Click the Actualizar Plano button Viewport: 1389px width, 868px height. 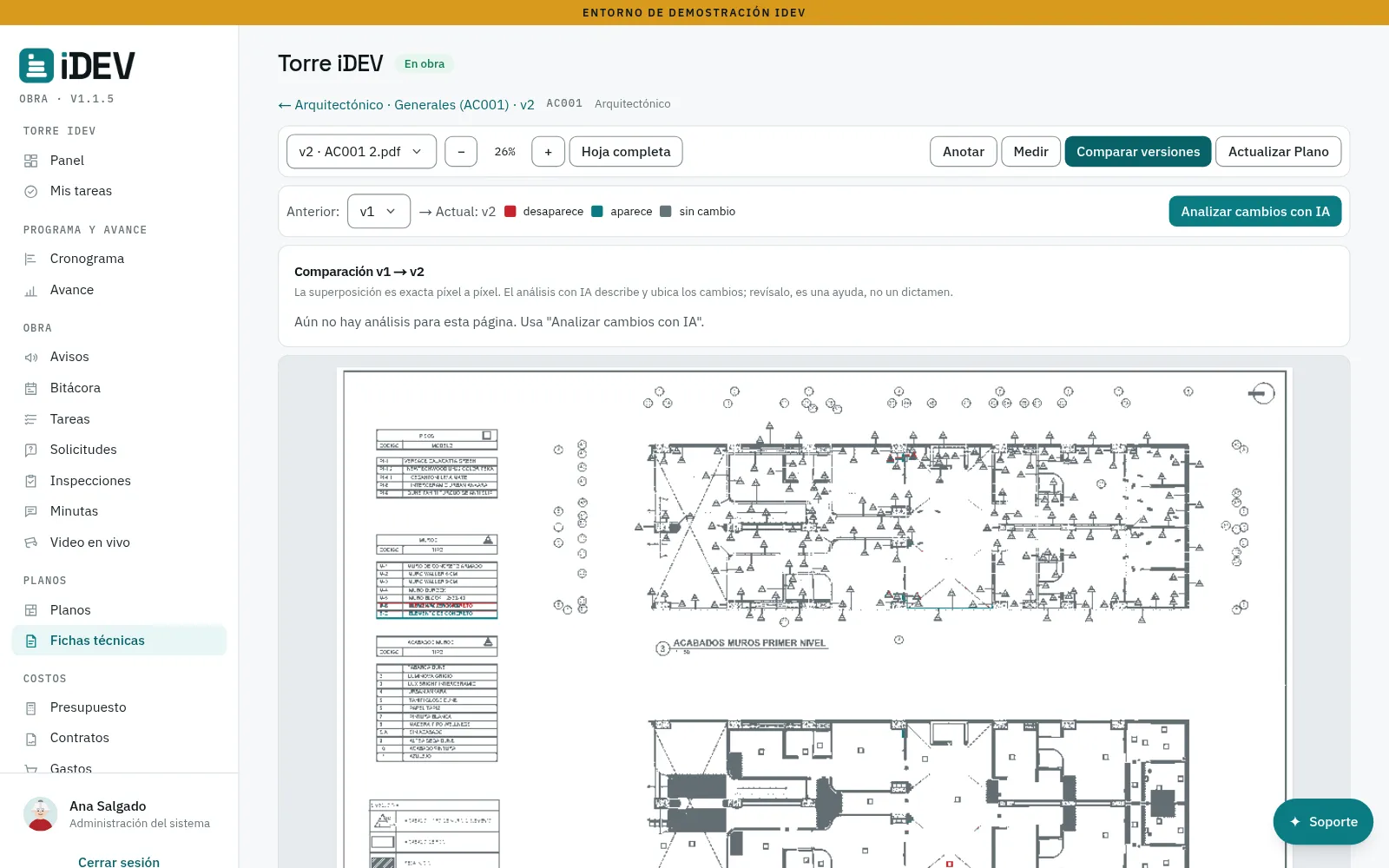[x=1278, y=152]
